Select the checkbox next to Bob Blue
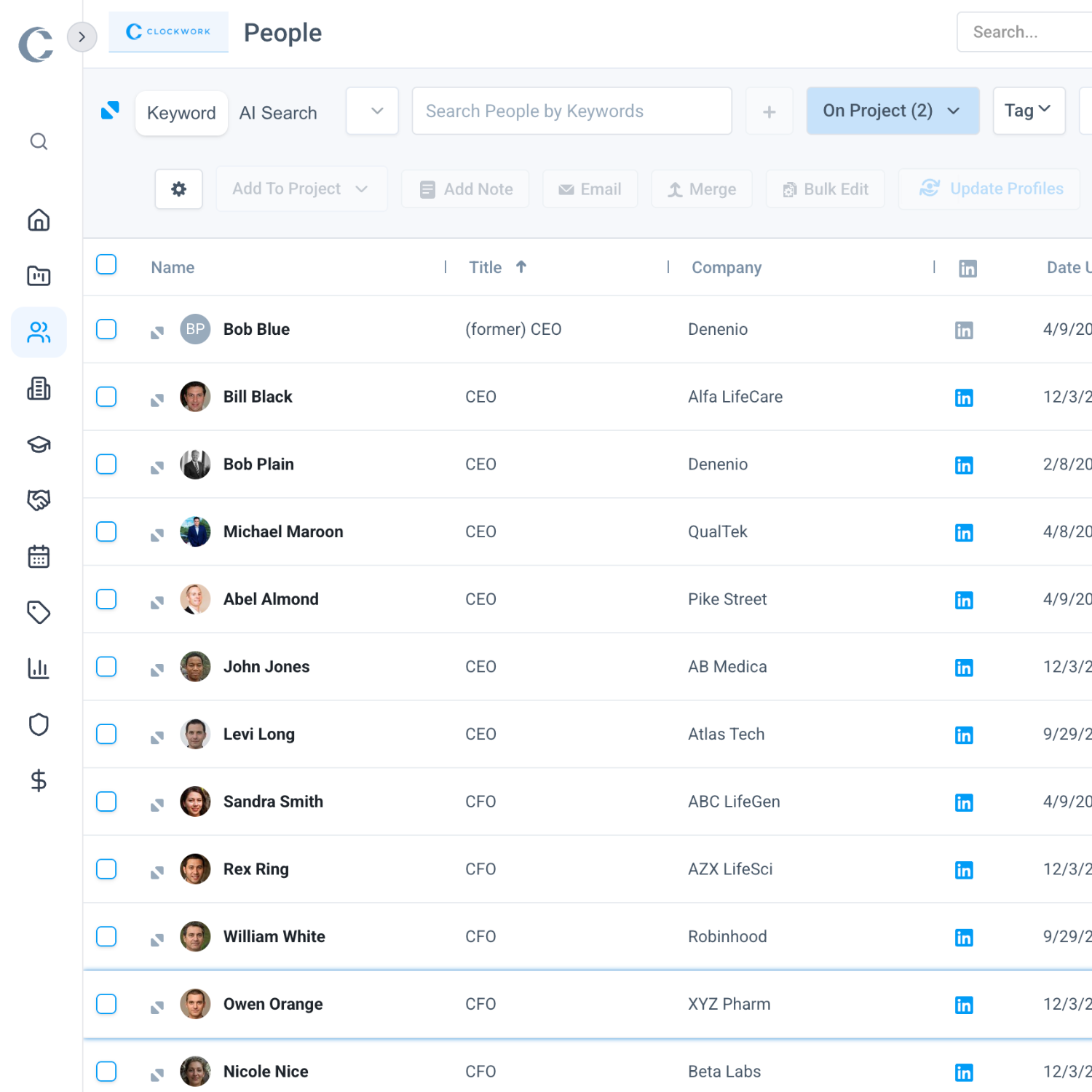This screenshot has width=1092, height=1092. [x=106, y=329]
